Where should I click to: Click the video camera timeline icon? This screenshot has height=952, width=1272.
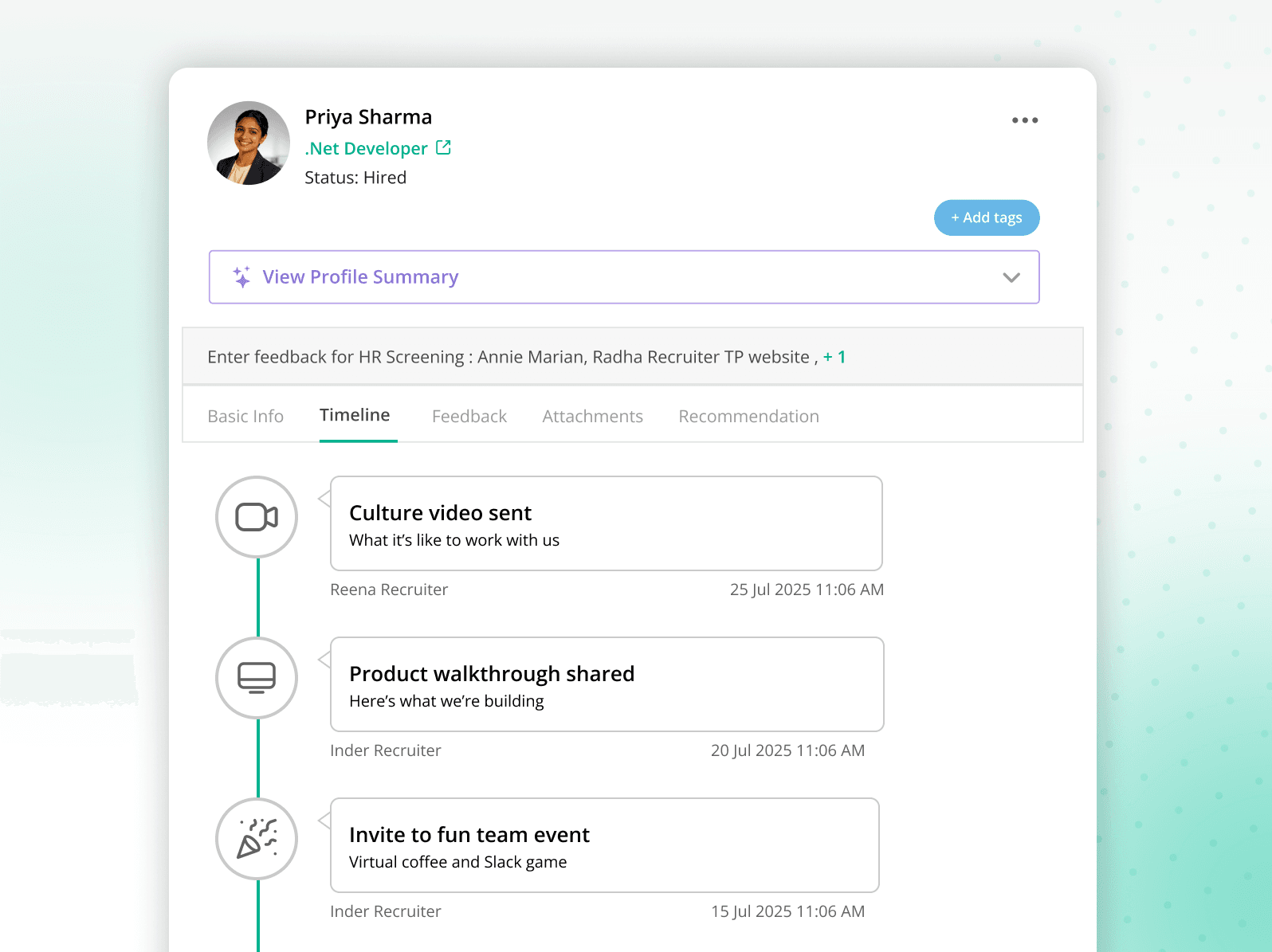(x=257, y=517)
